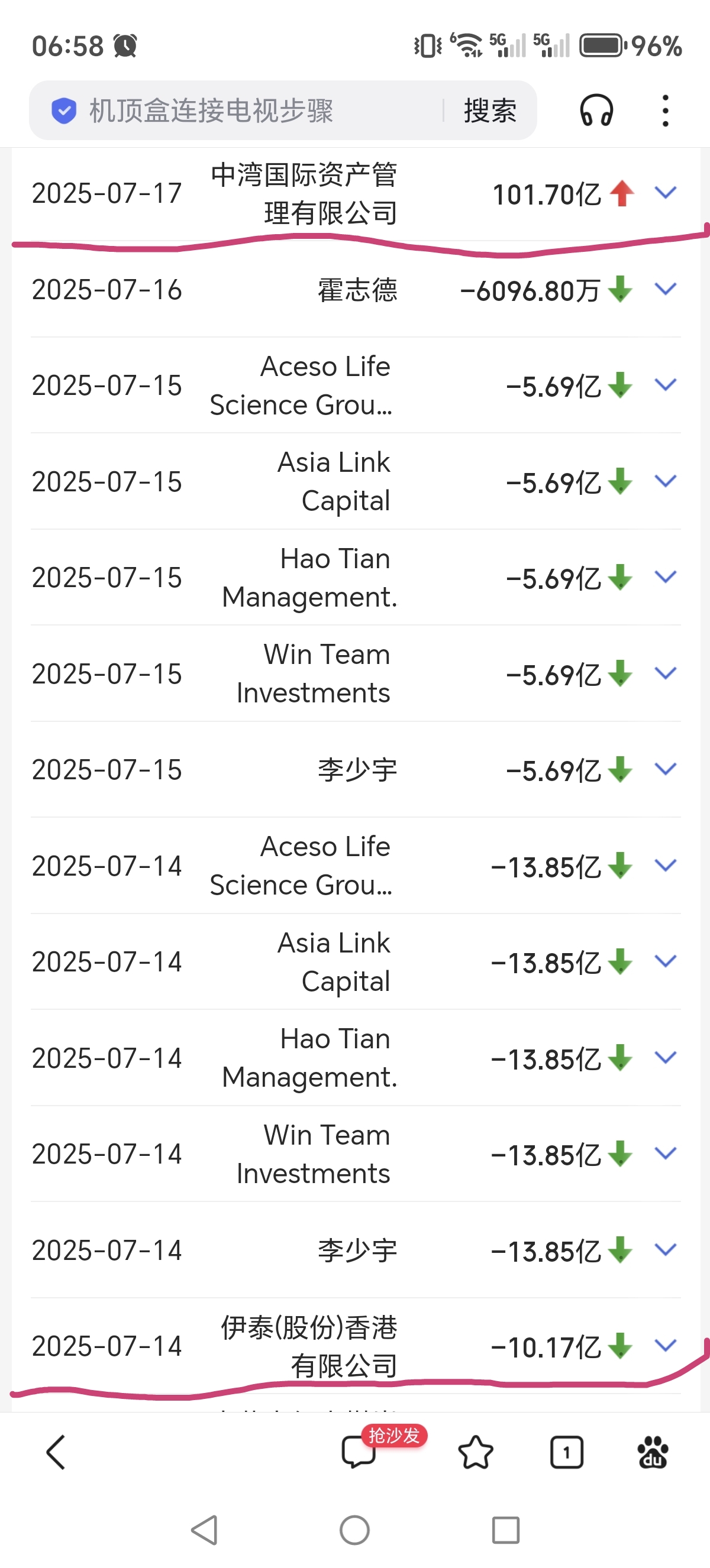Expand 李少宇 2025-07-15 row details
The width and height of the screenshot is (710, 1568).
pyautogui.click(x=666, y=769)
